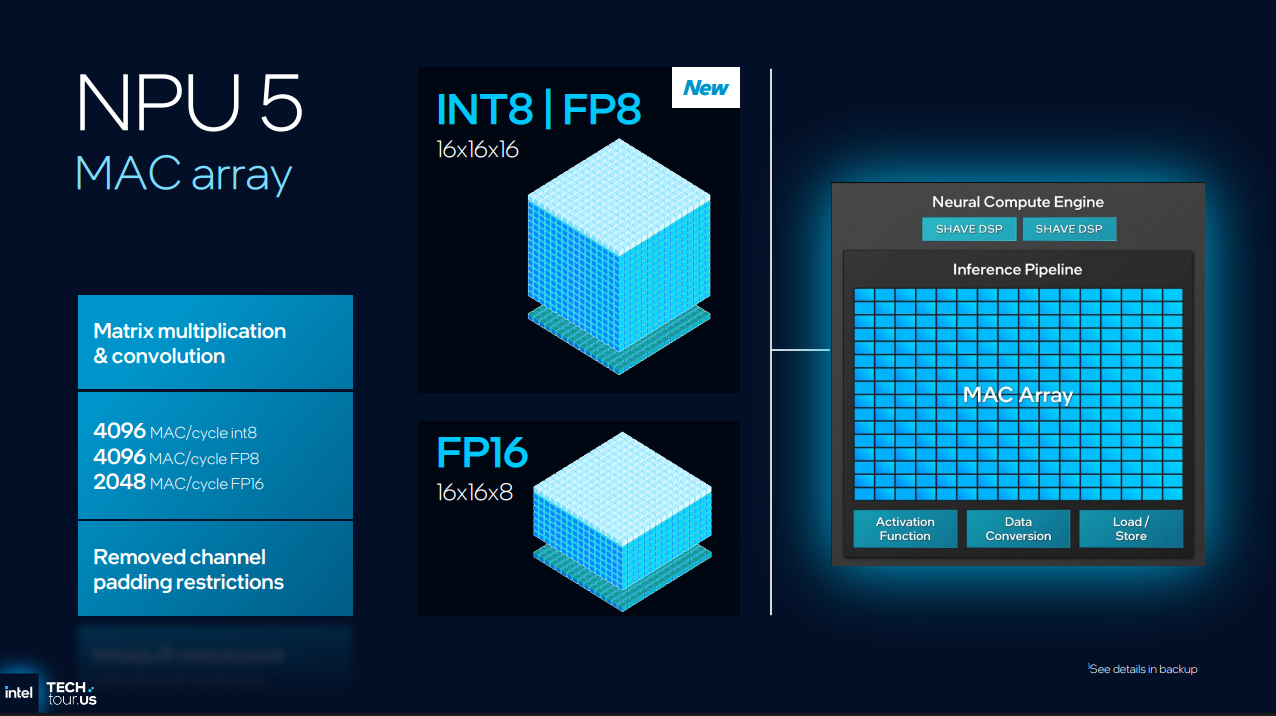Click the Neural Compute Engine title
1276x716 pixels.
pyautogui.click(x=1017, y=202)
